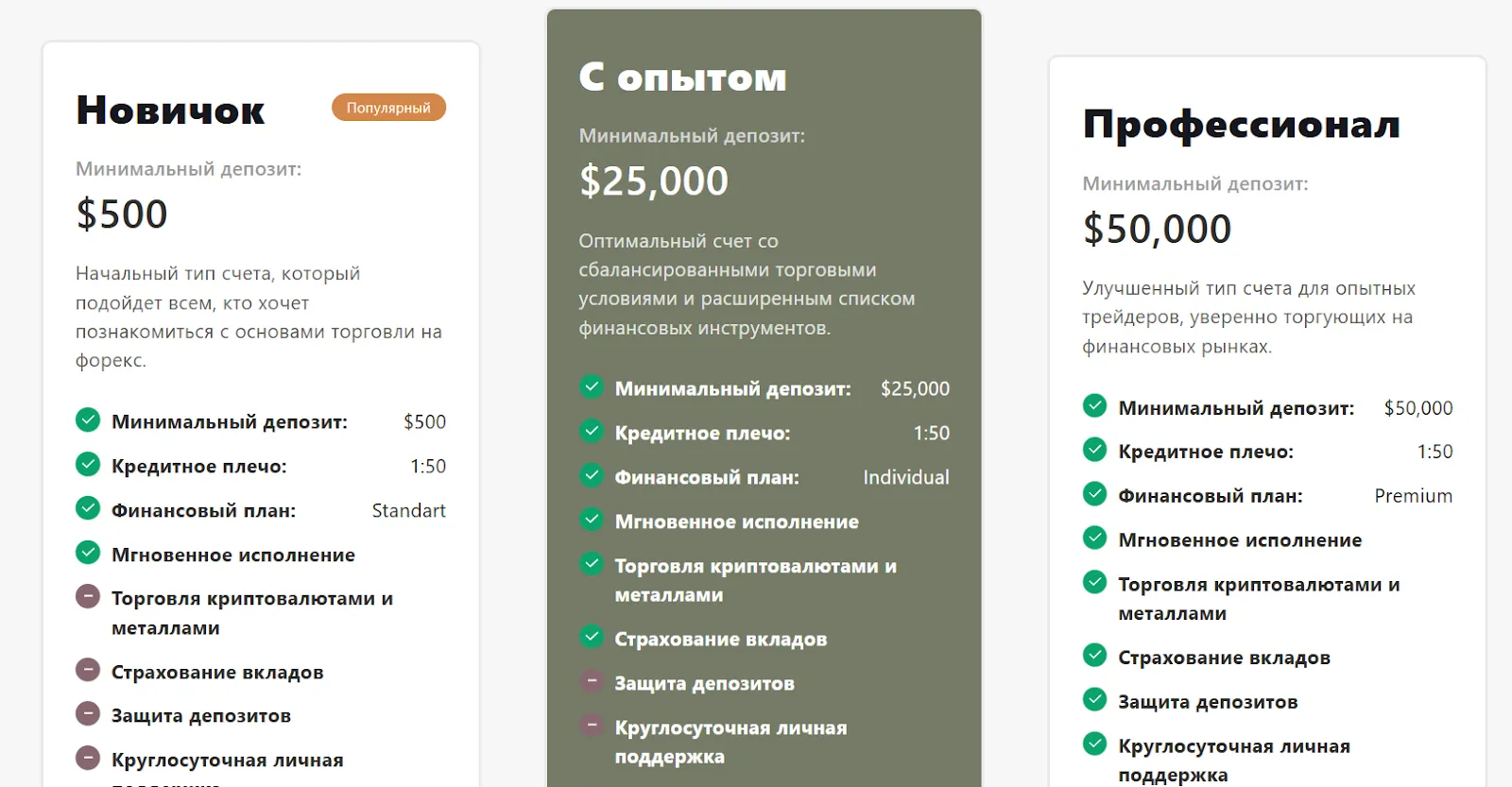Screen dimensions: 1512x787
Task: Click minus icon beside Новичок Защита депозитов
Action: coord(88,713)
